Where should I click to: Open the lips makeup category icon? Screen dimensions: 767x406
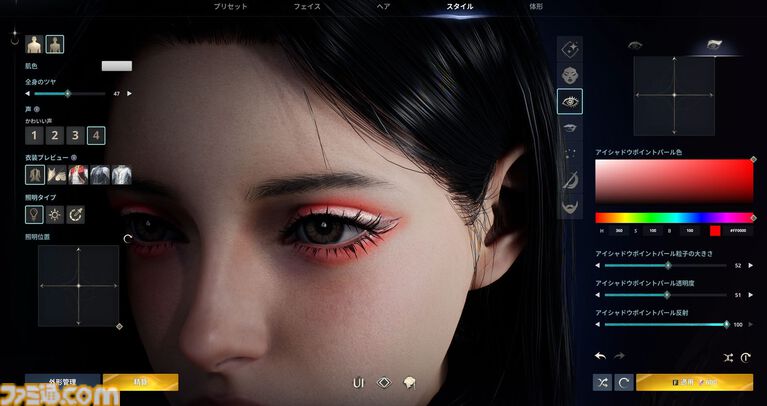(570, 128)
